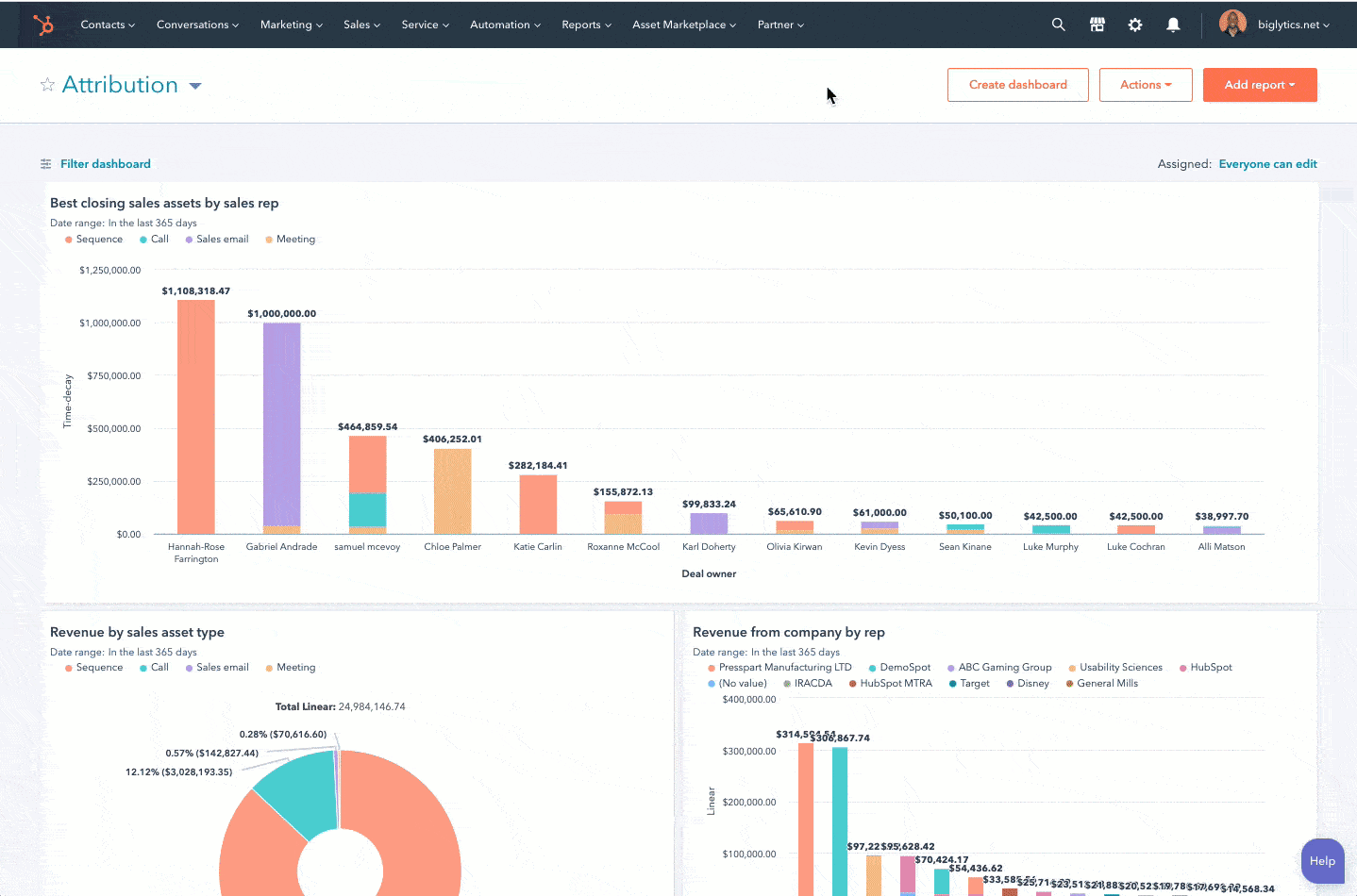Open the Actions dropdown button
This screenshot has width=1357, height=896.
(1146, 85)
